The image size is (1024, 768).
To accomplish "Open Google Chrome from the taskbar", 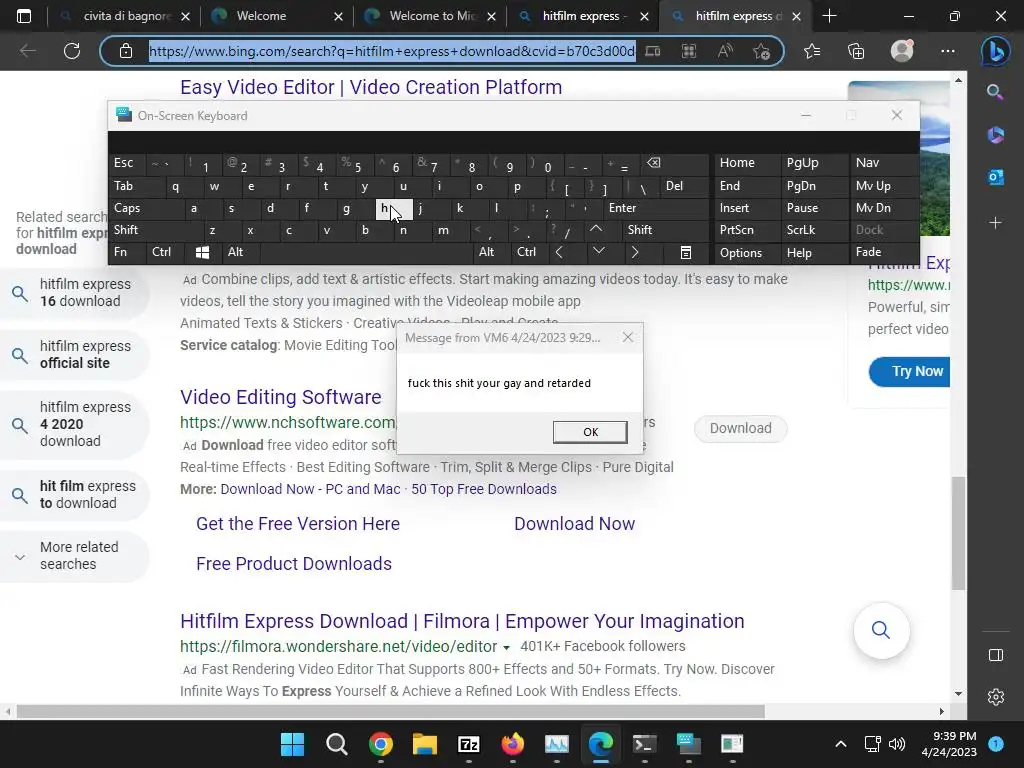I will click(381, 744).
